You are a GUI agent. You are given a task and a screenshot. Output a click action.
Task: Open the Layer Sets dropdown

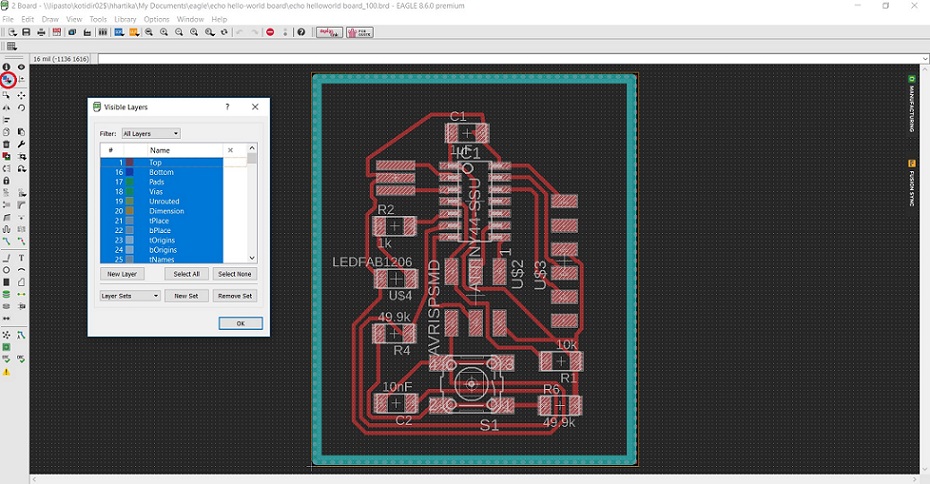tap(130, 295)
